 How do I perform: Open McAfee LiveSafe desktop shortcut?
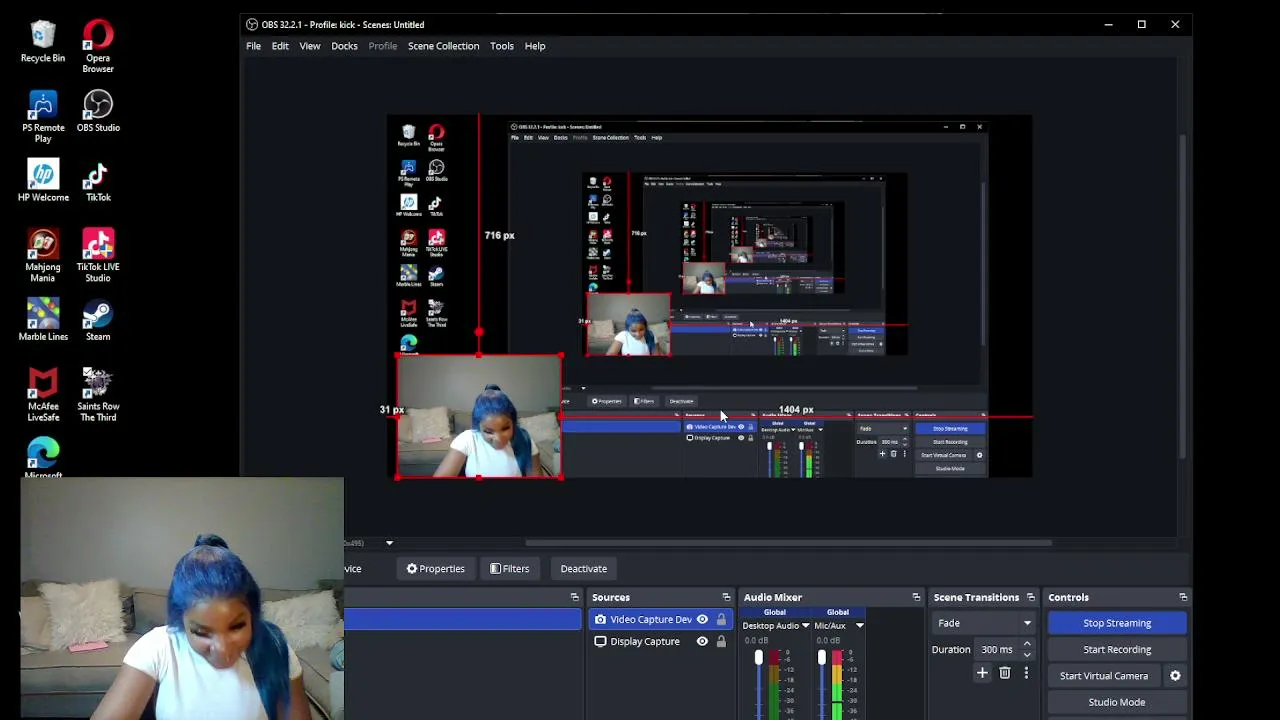pyautogui.click(x=43, y=395)
